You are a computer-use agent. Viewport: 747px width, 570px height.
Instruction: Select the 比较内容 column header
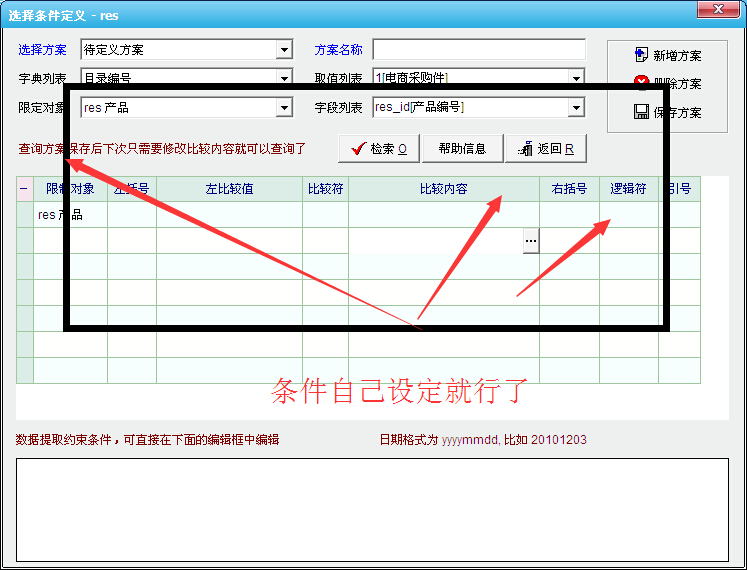point(444,188)
